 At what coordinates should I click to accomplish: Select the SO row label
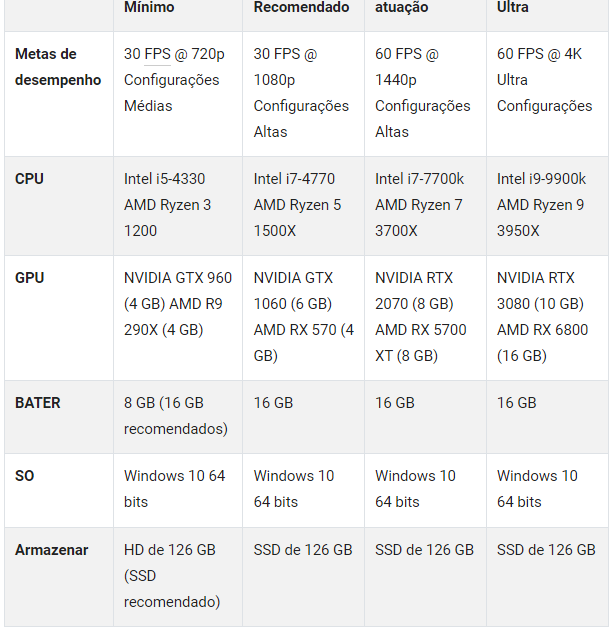25,476
